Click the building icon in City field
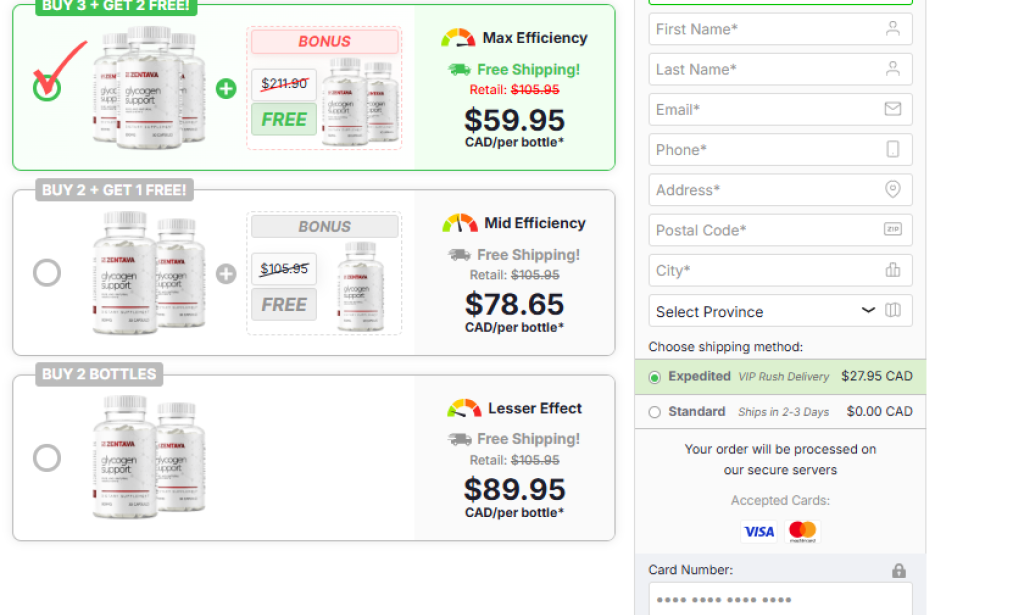 893,270
